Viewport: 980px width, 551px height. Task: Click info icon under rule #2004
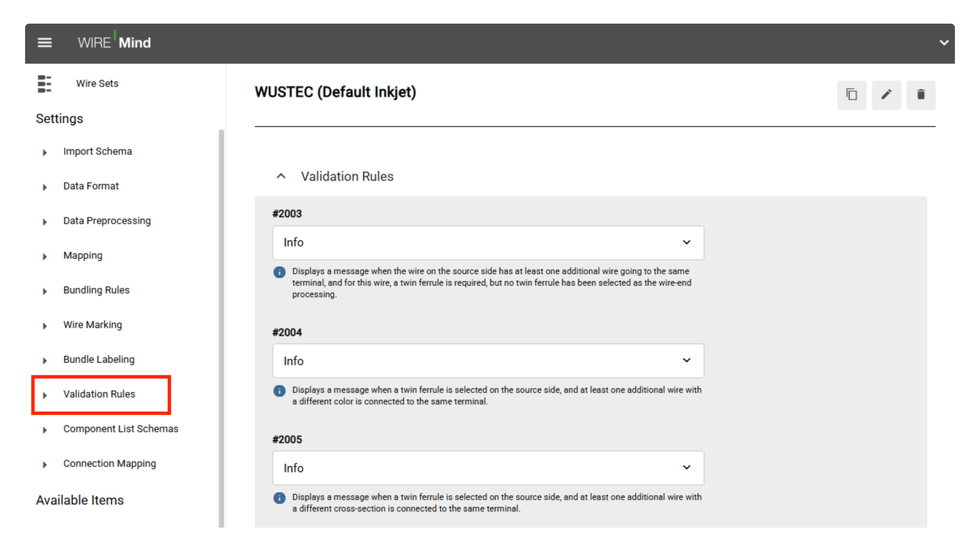pos(279,391)
